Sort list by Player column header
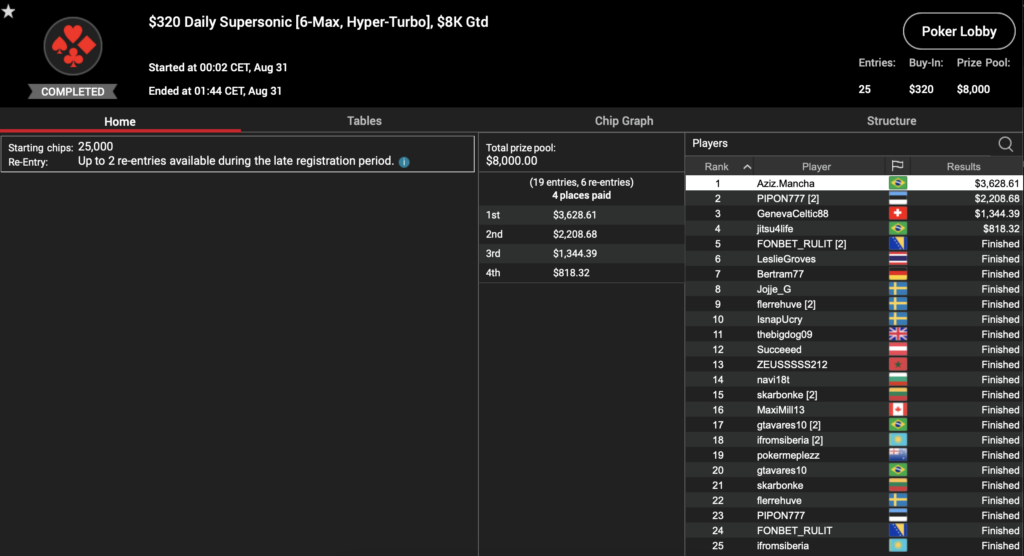Screen dimensions: 1024x556 [815, 167]
